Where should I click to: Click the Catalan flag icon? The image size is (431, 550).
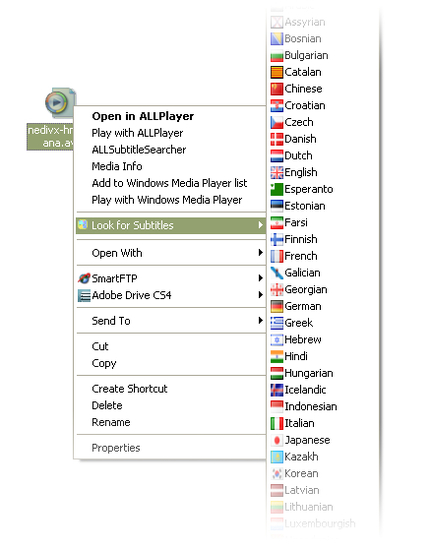pos(277,72)
